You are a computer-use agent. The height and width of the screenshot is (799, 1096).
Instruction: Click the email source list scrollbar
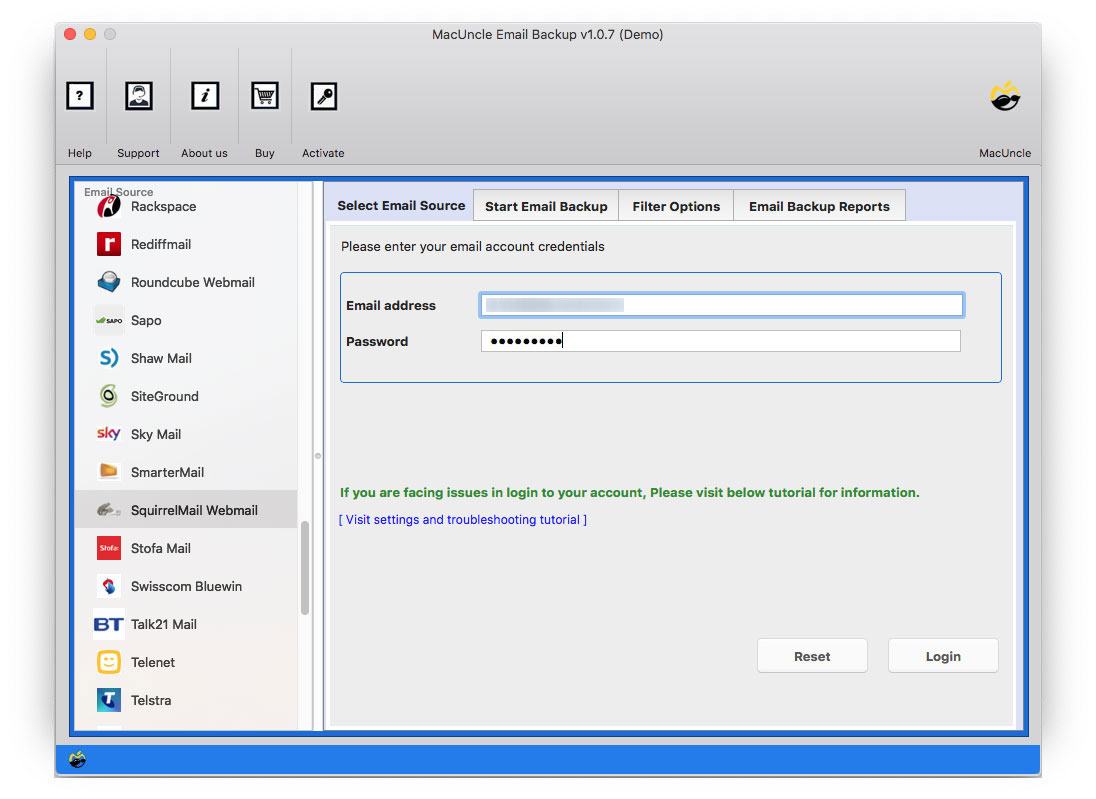click(305, 568)
